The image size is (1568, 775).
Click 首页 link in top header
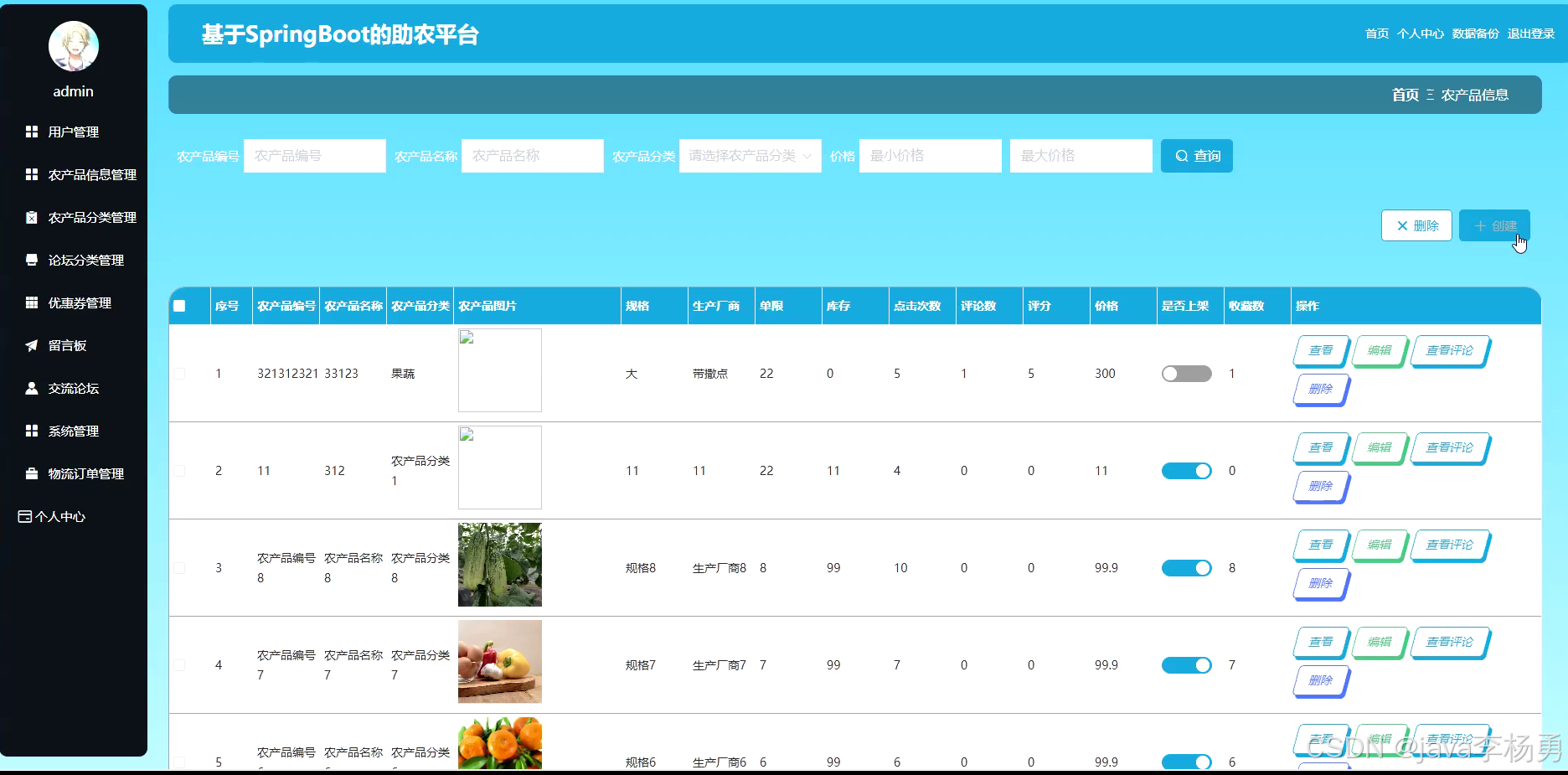[1377, 34]
